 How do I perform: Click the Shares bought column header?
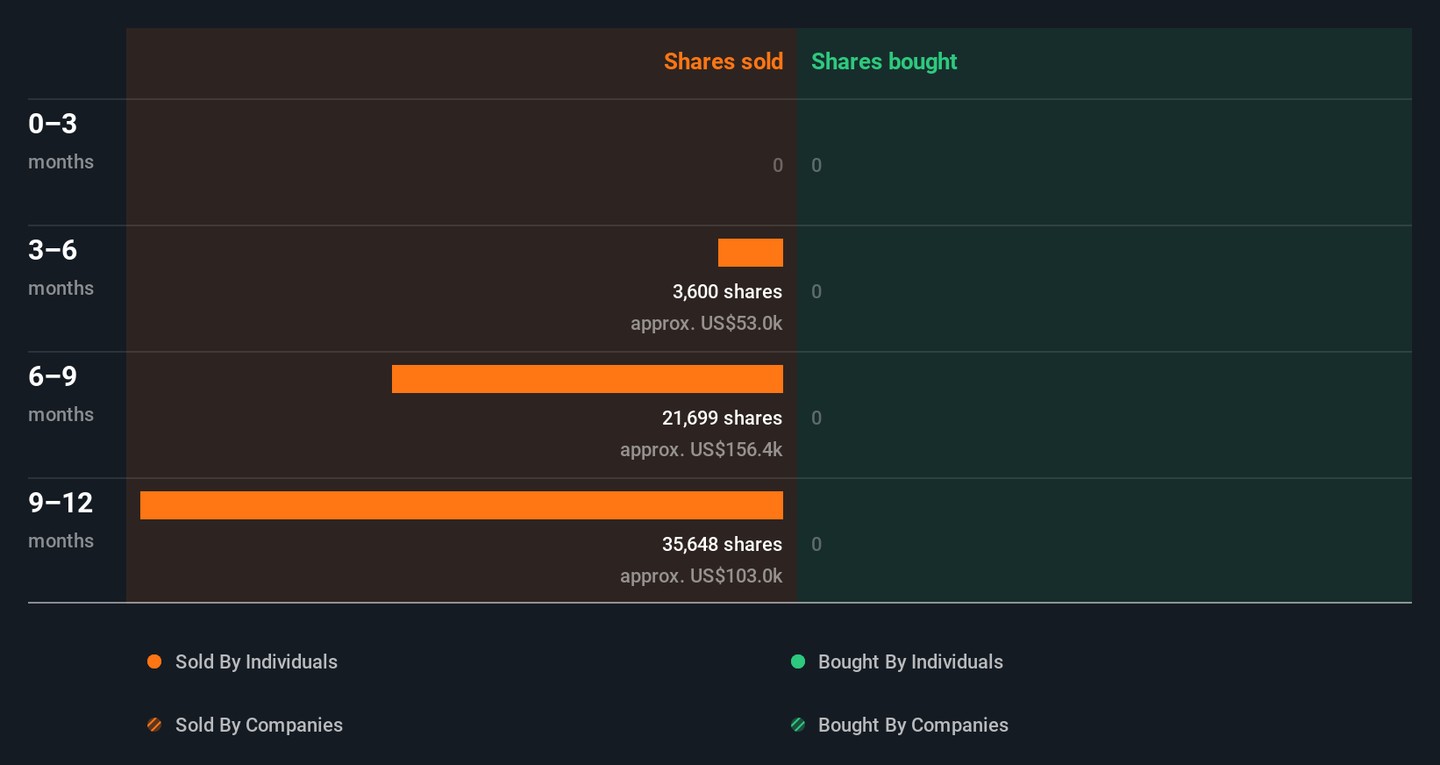884,62
